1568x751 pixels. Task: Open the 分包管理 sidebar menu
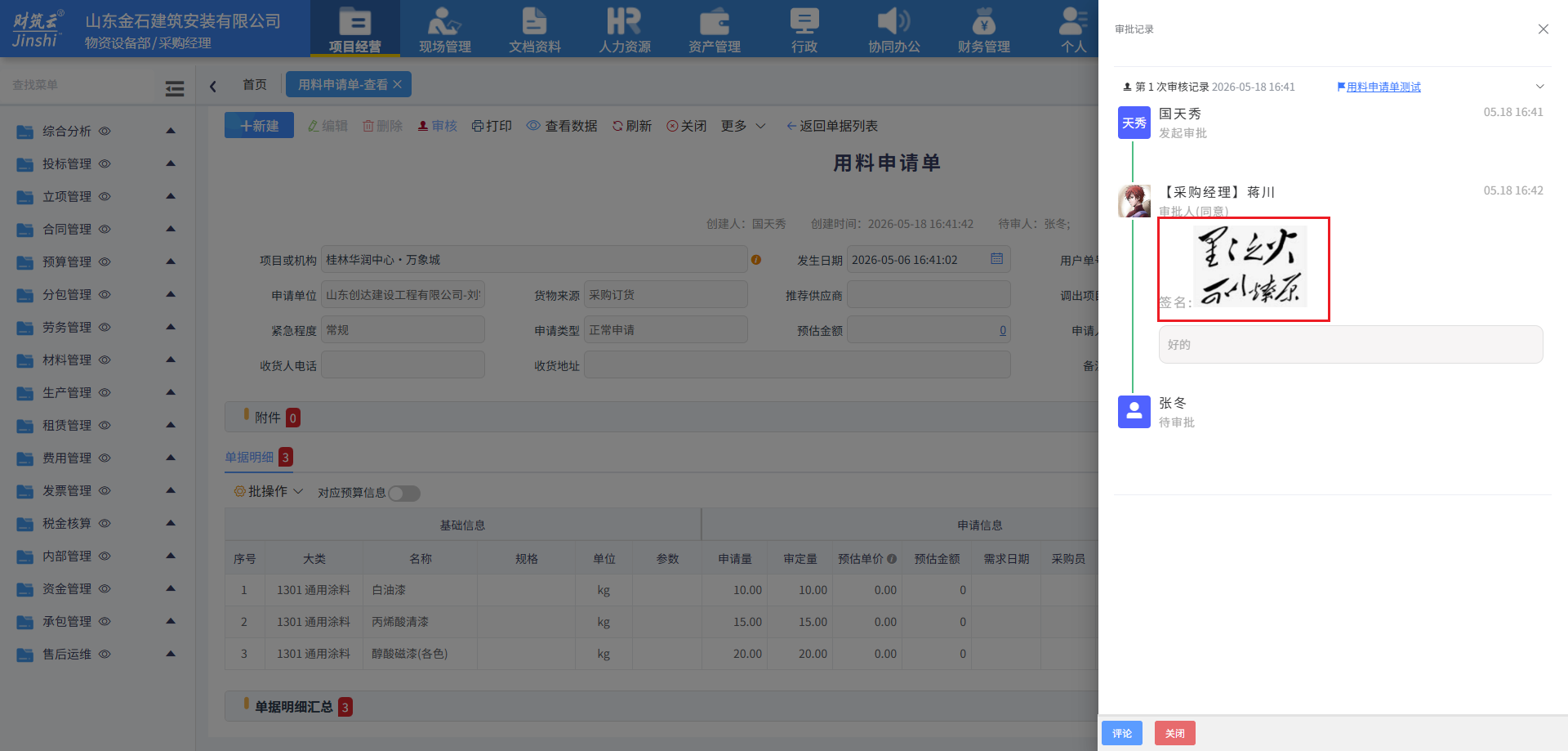point(67,294)
